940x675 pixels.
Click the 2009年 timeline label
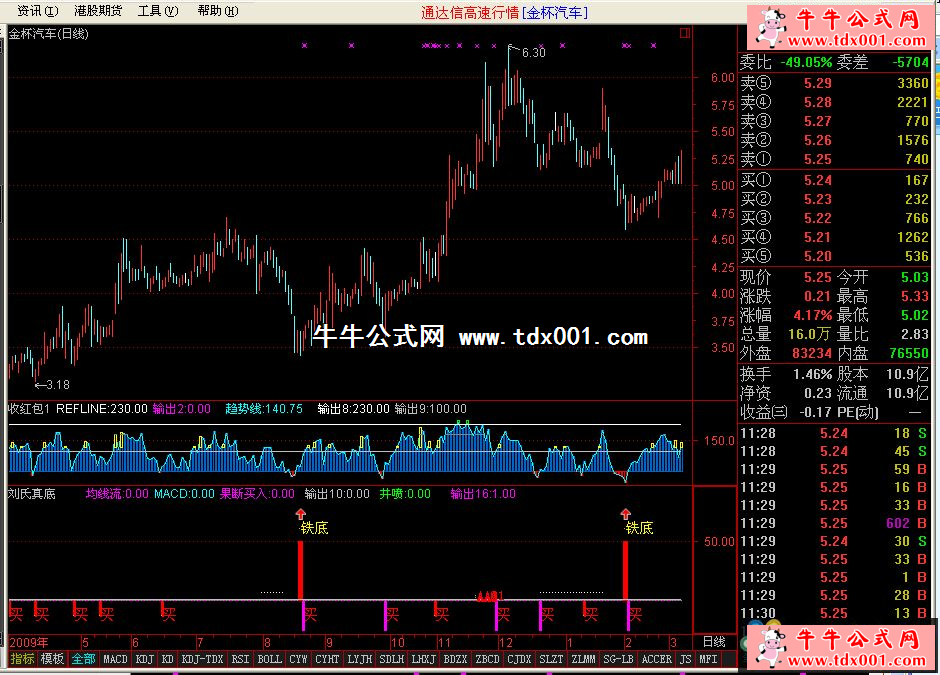29,643
